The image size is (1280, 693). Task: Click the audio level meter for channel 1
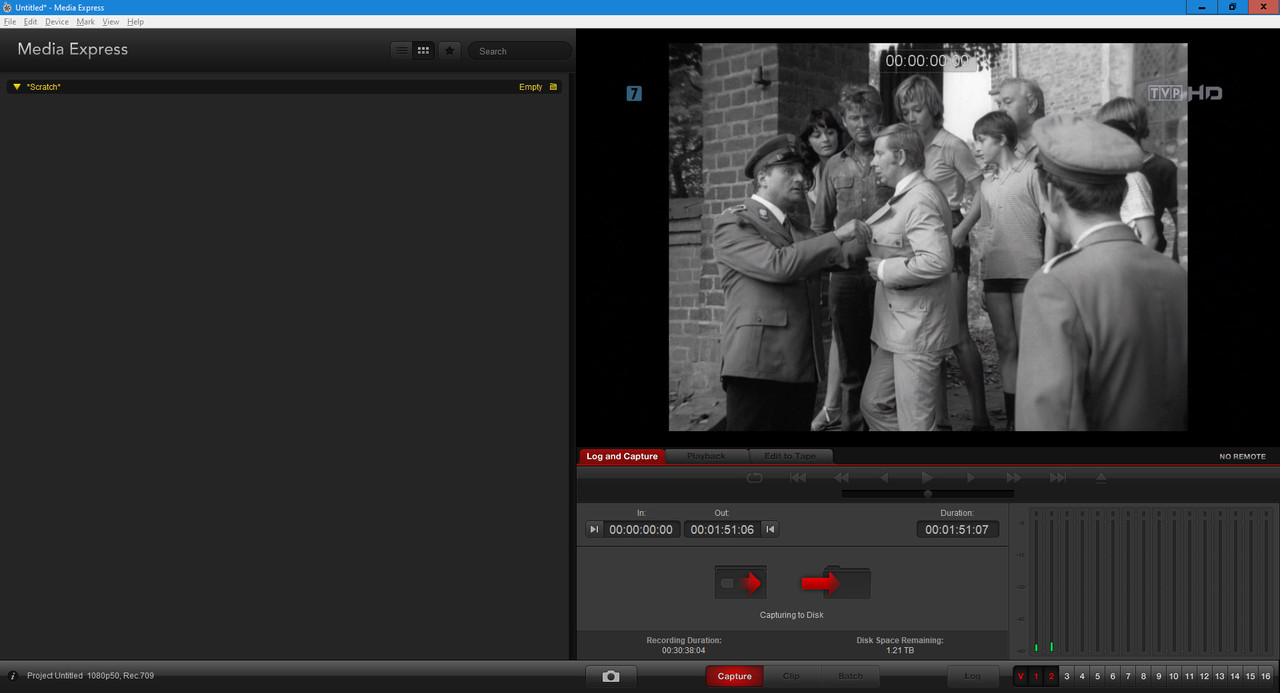point(1036,582)
